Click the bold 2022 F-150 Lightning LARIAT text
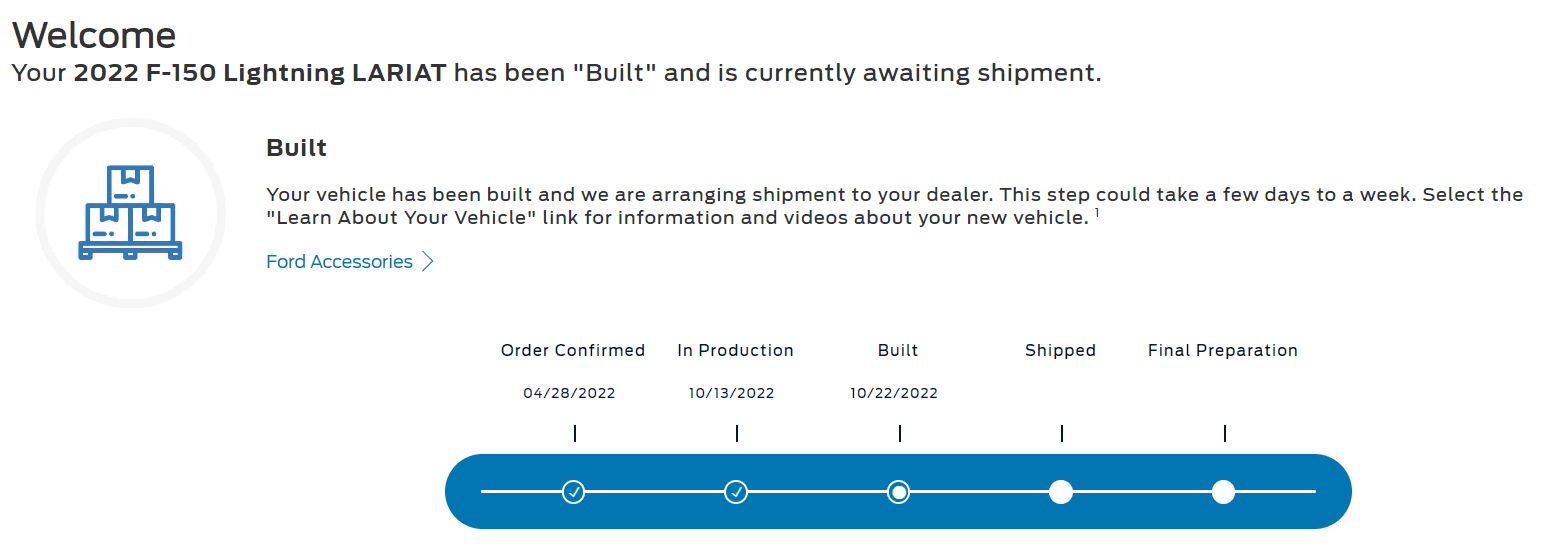The width and height of the screenshot is (1542, 552). click(x=260, y=73)
